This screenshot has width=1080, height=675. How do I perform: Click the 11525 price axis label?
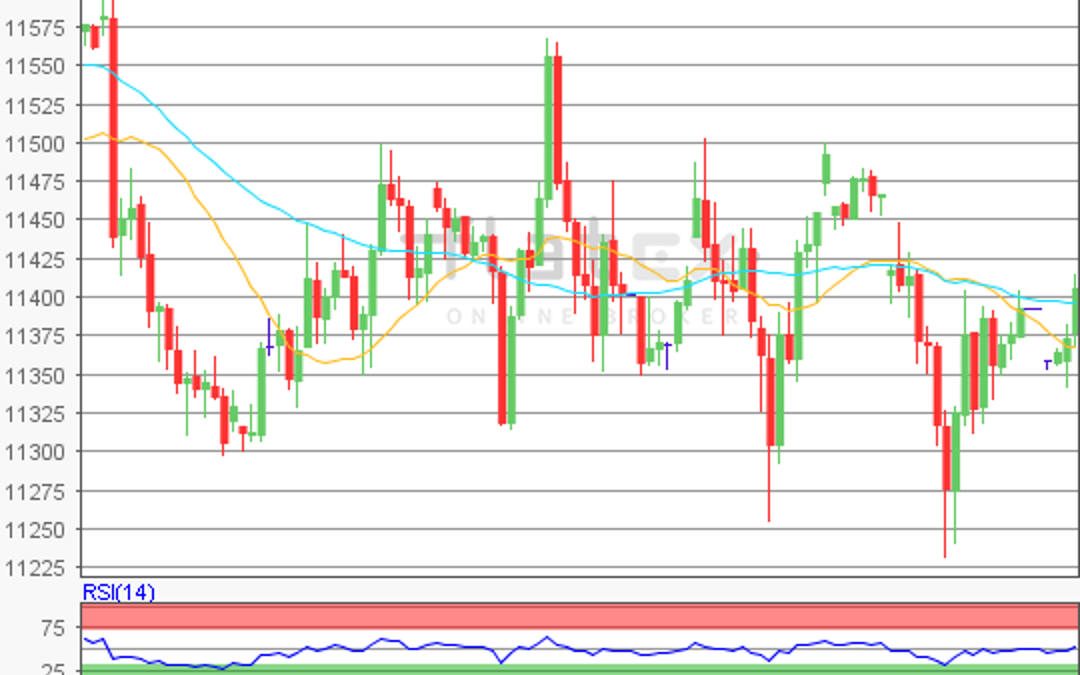(x=34, y=105)
